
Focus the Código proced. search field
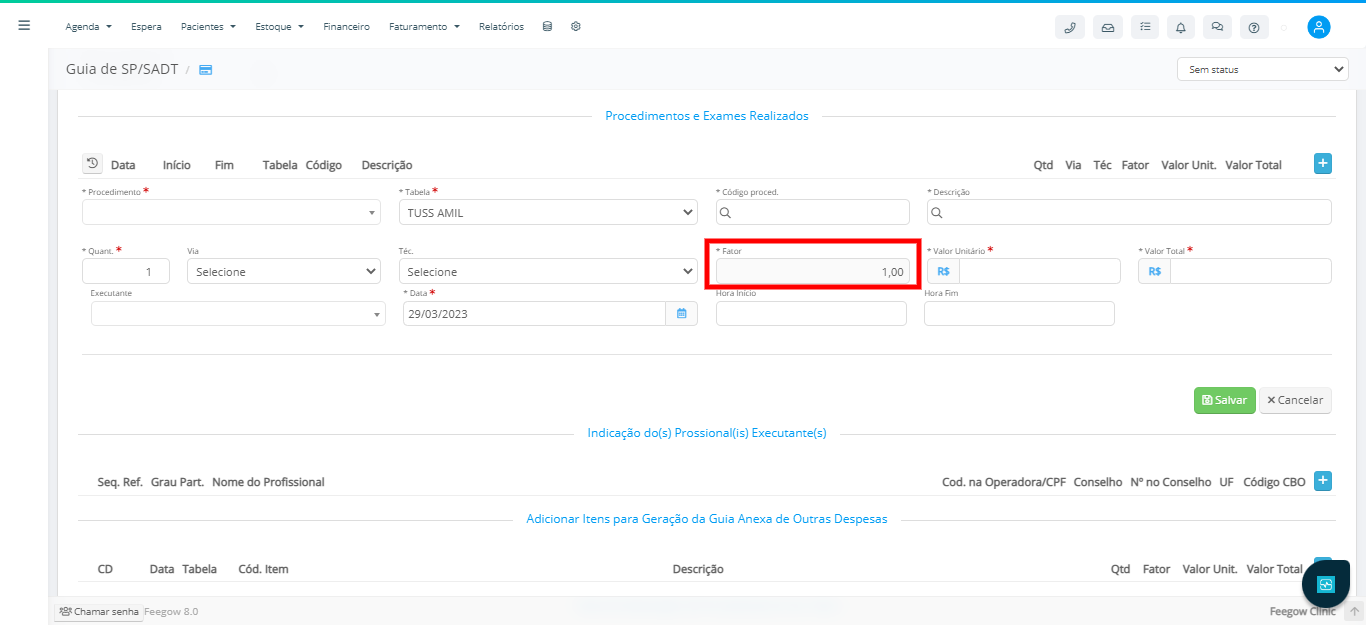coord(813,212)
